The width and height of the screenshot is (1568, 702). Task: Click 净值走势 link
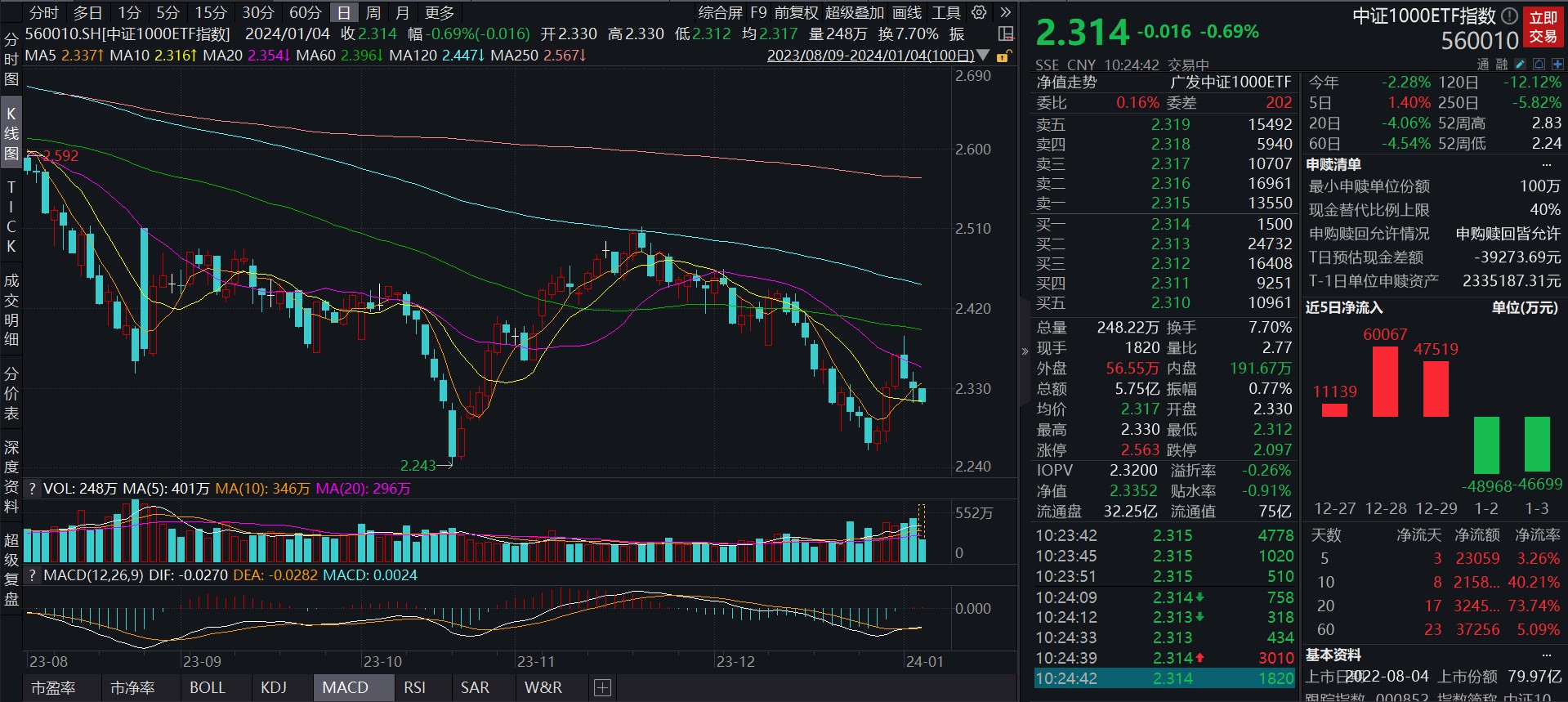[x=1066, y=82]
